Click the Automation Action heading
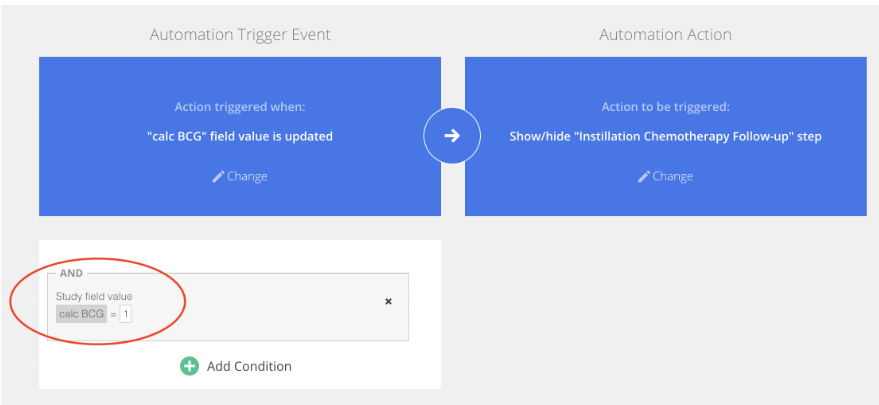Image resolution: width=879 pixels, height=405 pixels. [x=665, y=35]
